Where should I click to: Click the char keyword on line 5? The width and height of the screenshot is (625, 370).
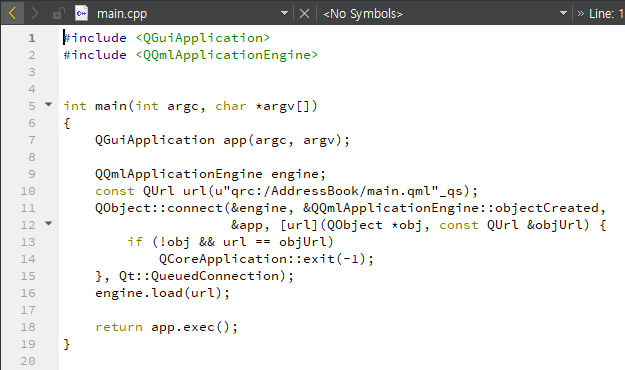point(230,106)
